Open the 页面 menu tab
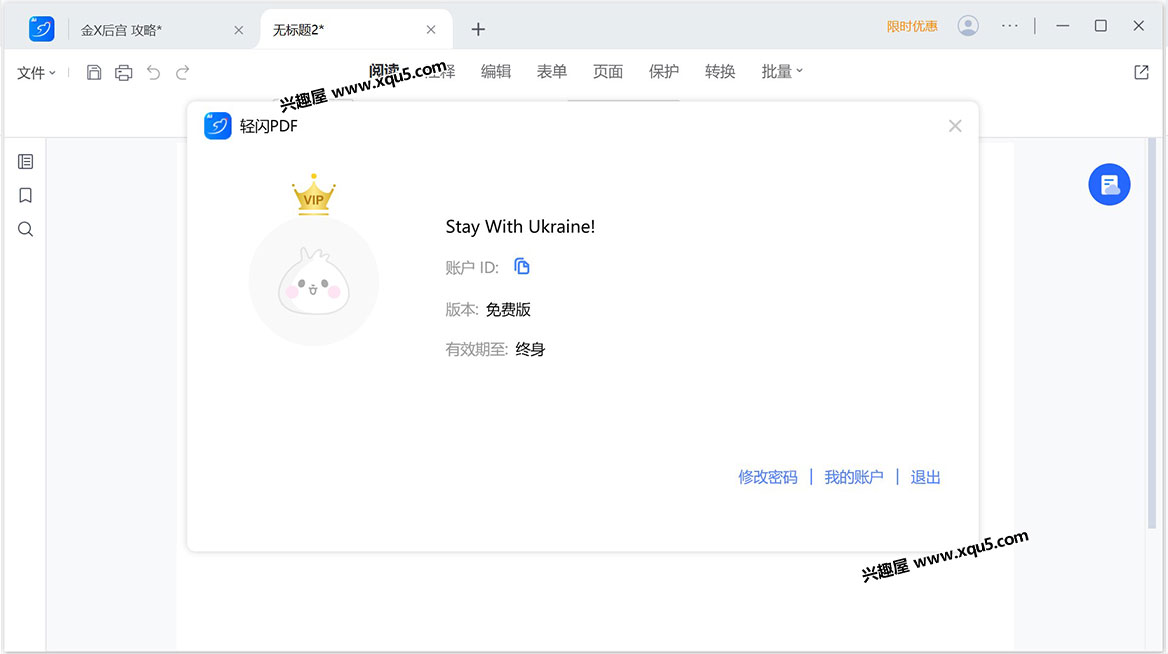1168x654 pixels. [608, 72]
